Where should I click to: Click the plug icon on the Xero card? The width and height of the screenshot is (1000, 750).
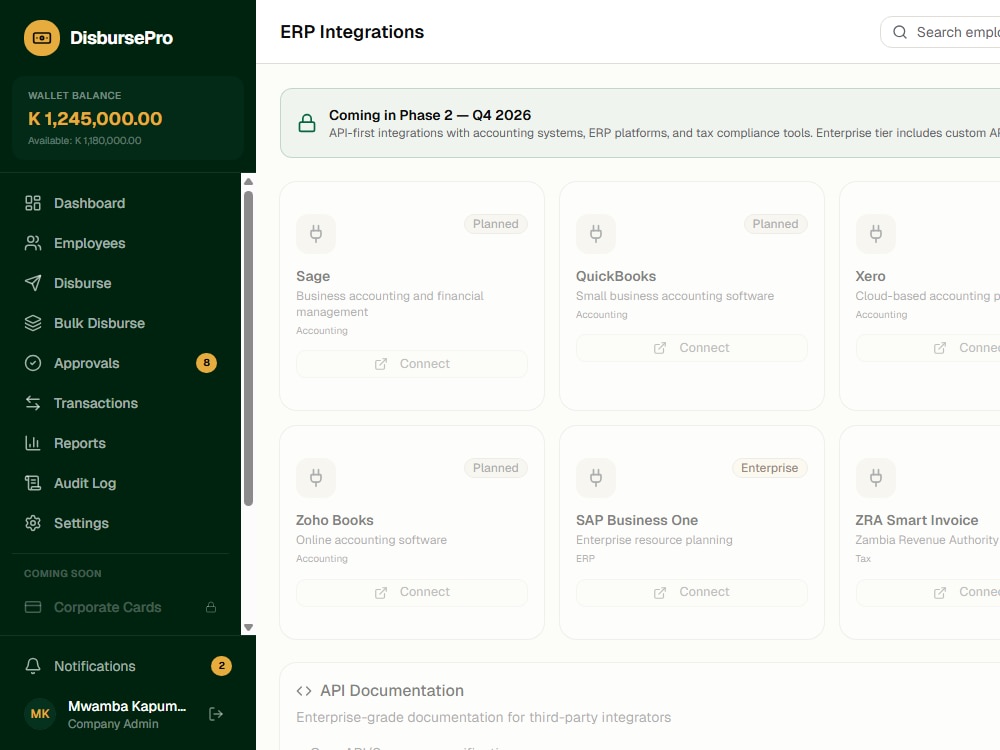click(x=876, y=233)
